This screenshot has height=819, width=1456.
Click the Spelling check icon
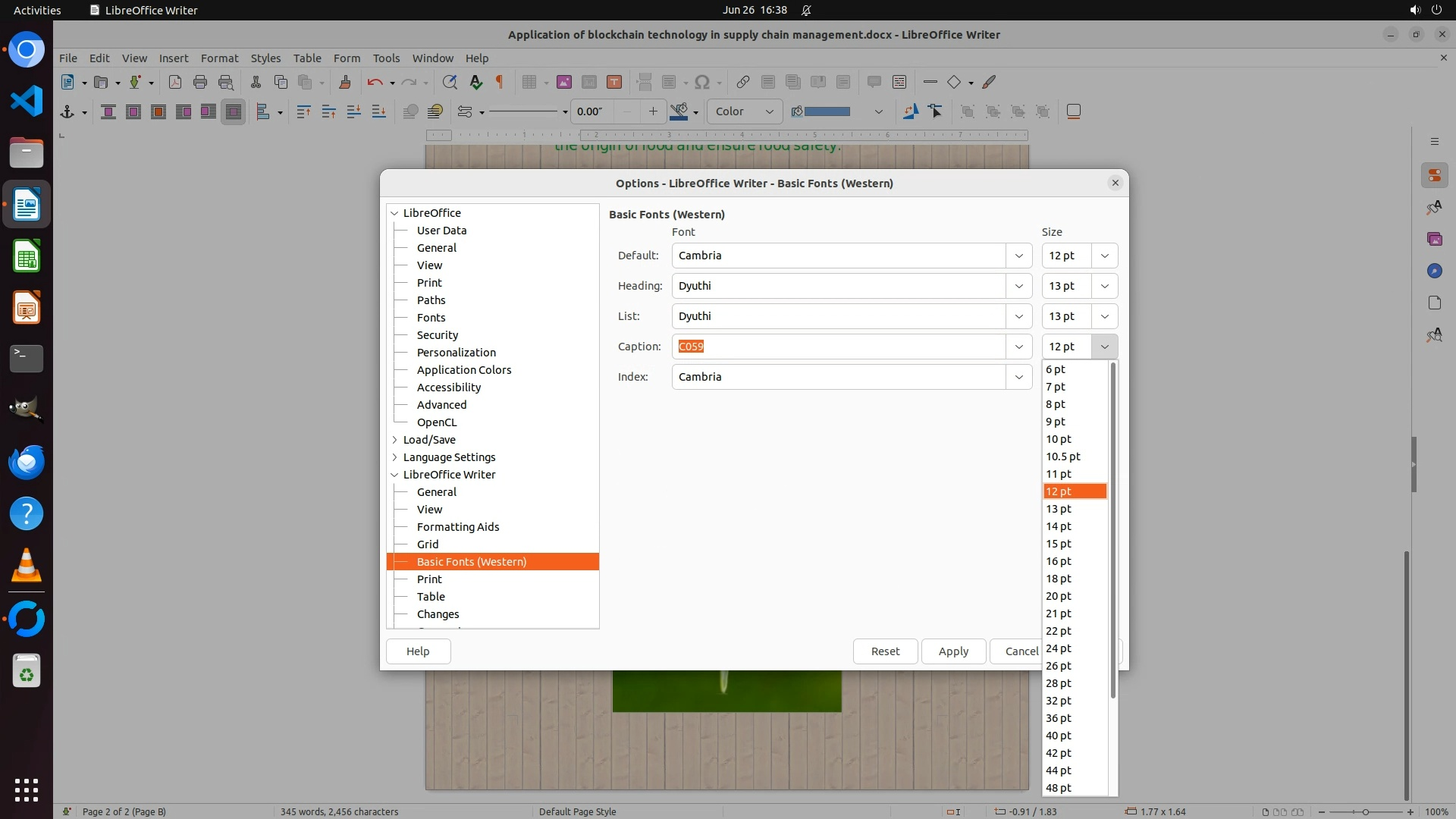[x=475, y=82]
